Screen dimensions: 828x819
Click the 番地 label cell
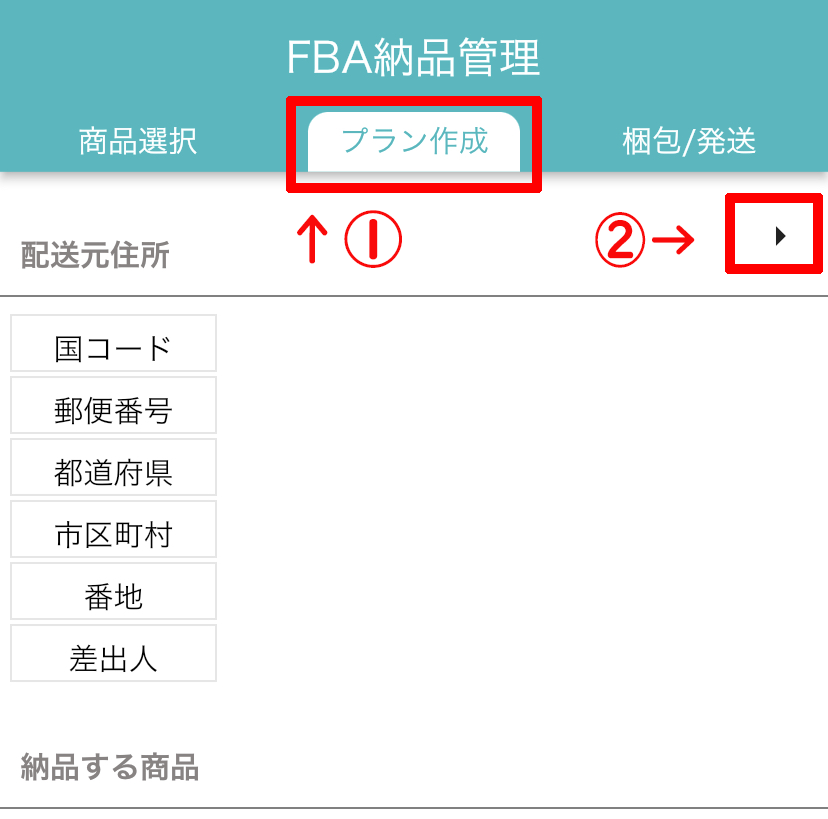point(113,597)
